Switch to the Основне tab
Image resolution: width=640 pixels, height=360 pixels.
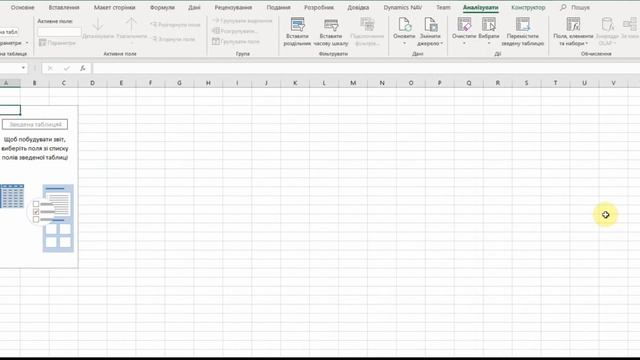tap(22, 7)
